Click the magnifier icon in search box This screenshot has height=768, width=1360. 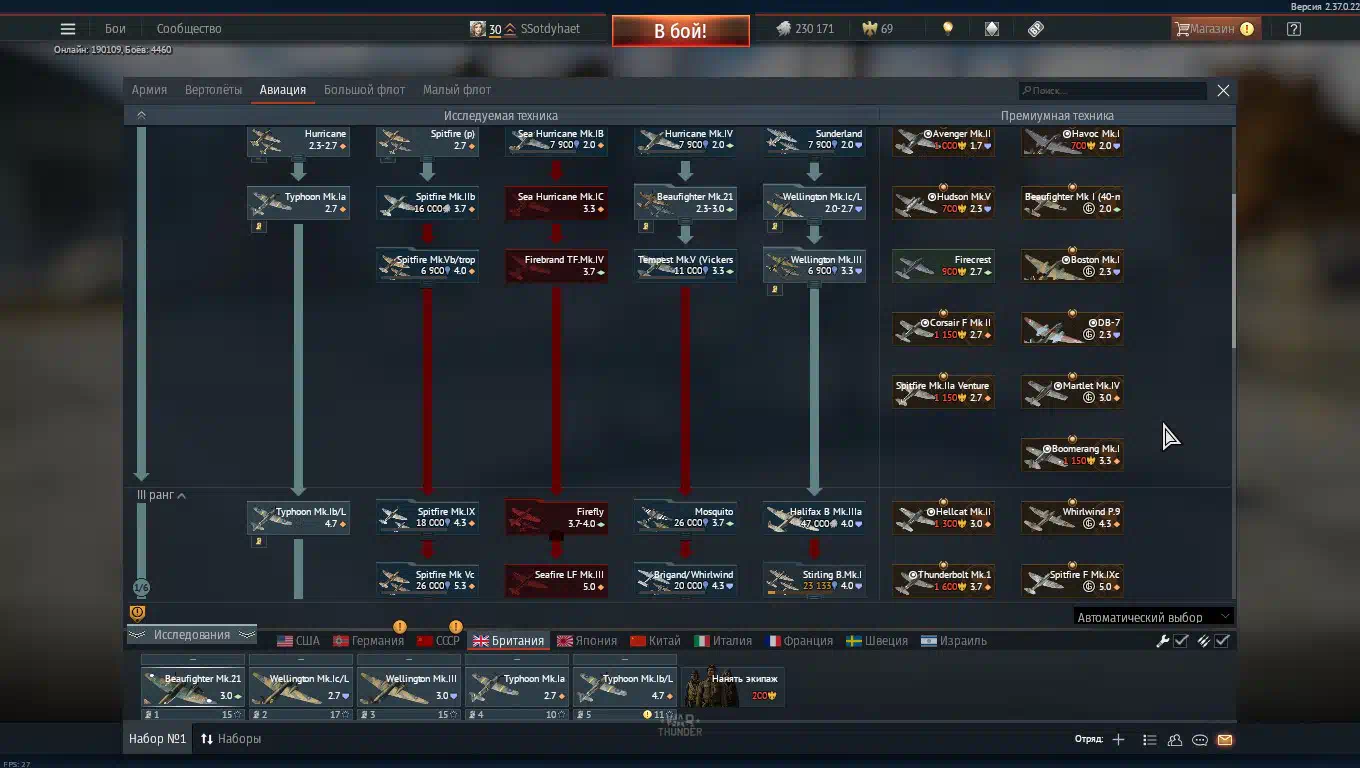tap(1026, 91)
